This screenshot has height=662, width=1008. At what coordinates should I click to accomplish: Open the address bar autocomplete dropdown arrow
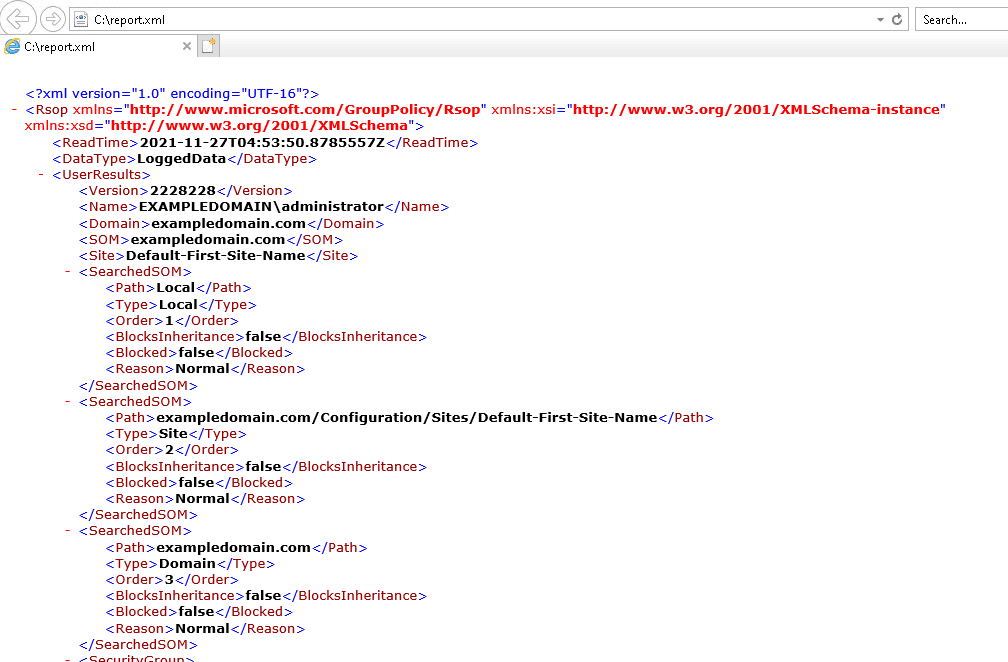coord(880,20)
